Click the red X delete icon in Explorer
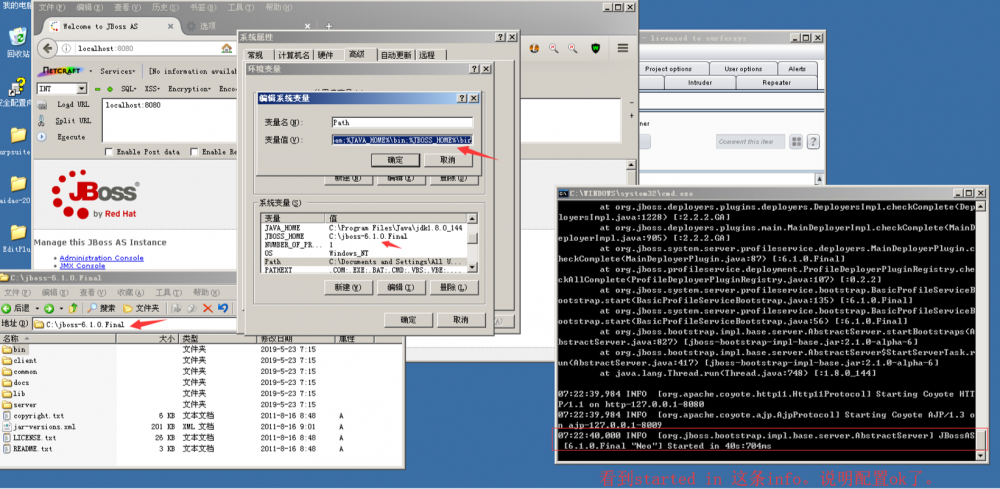1000x489 pixels. pos(208,308)
